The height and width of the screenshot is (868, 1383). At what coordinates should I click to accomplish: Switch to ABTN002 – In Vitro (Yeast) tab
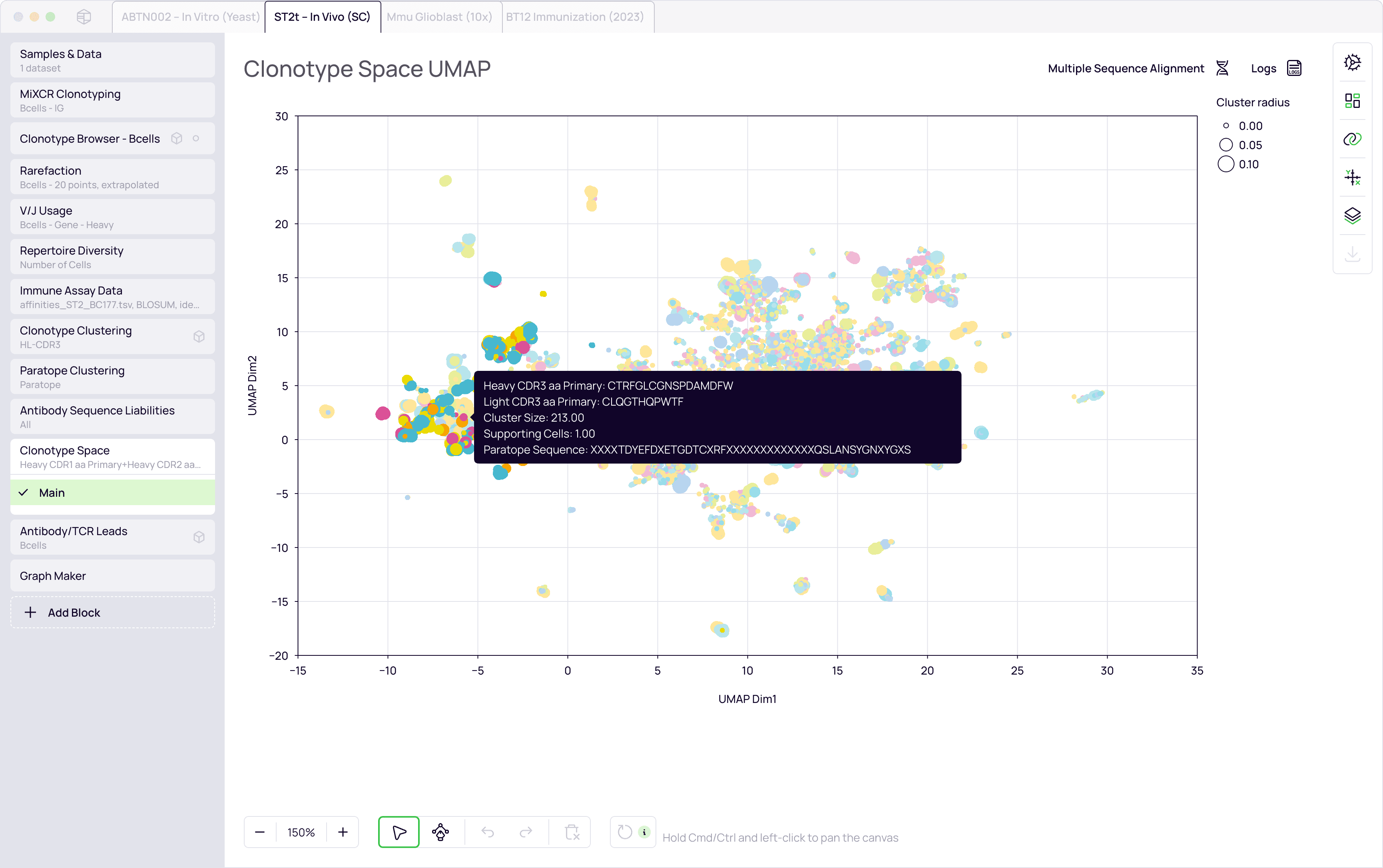click(190, 17)
